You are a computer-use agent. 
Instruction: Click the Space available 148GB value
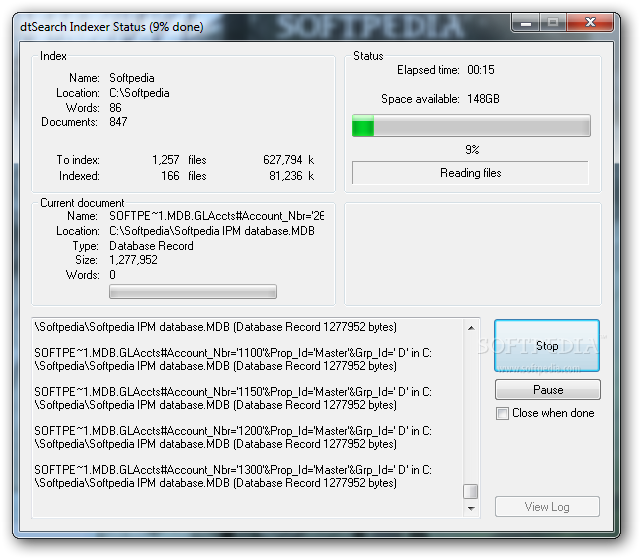coord(483,99)
